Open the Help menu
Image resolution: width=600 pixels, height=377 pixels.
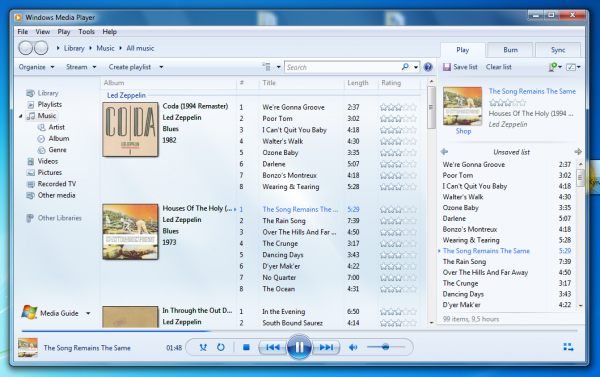[x=109, y=32]
